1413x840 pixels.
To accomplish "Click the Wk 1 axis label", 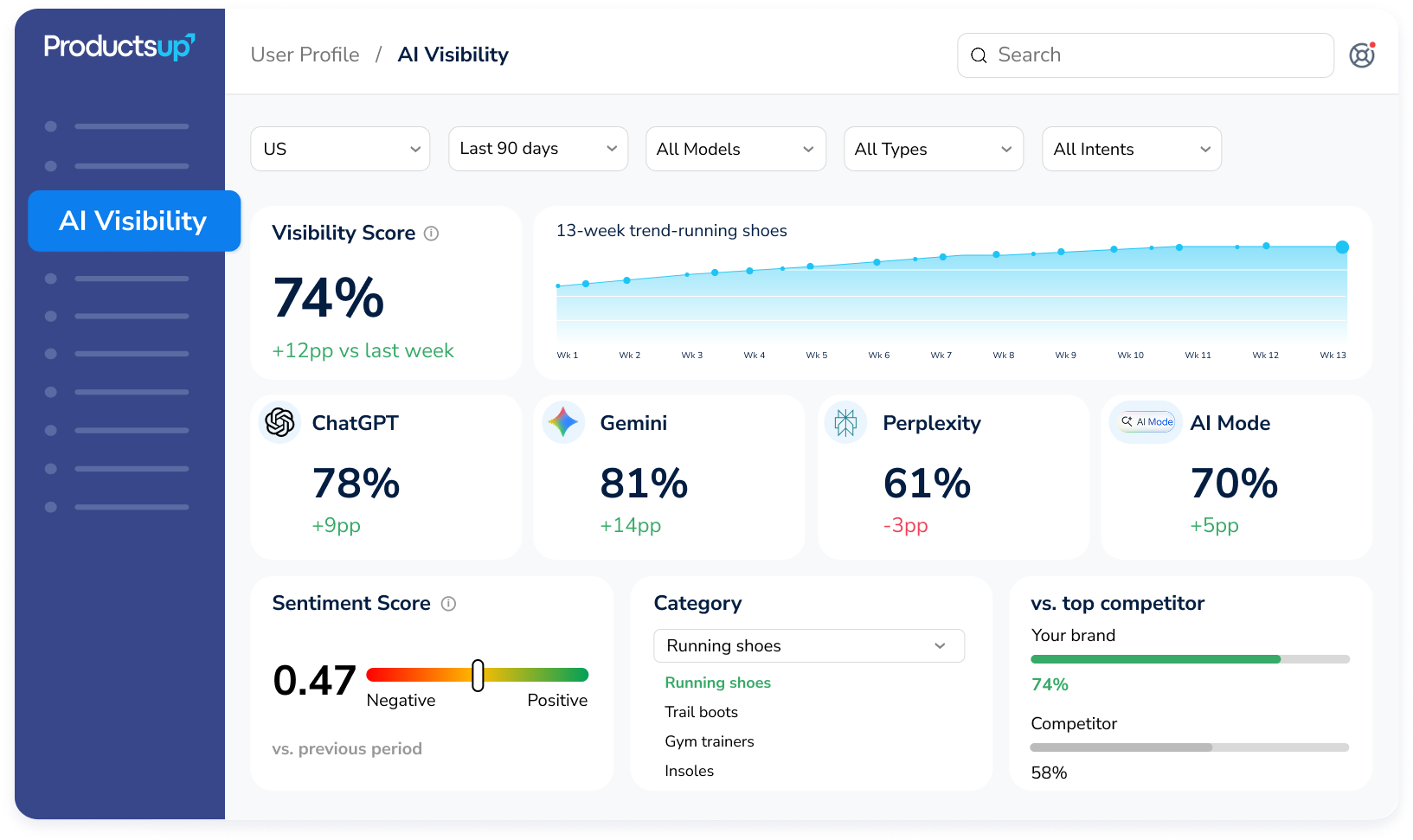I will [568, 356].
